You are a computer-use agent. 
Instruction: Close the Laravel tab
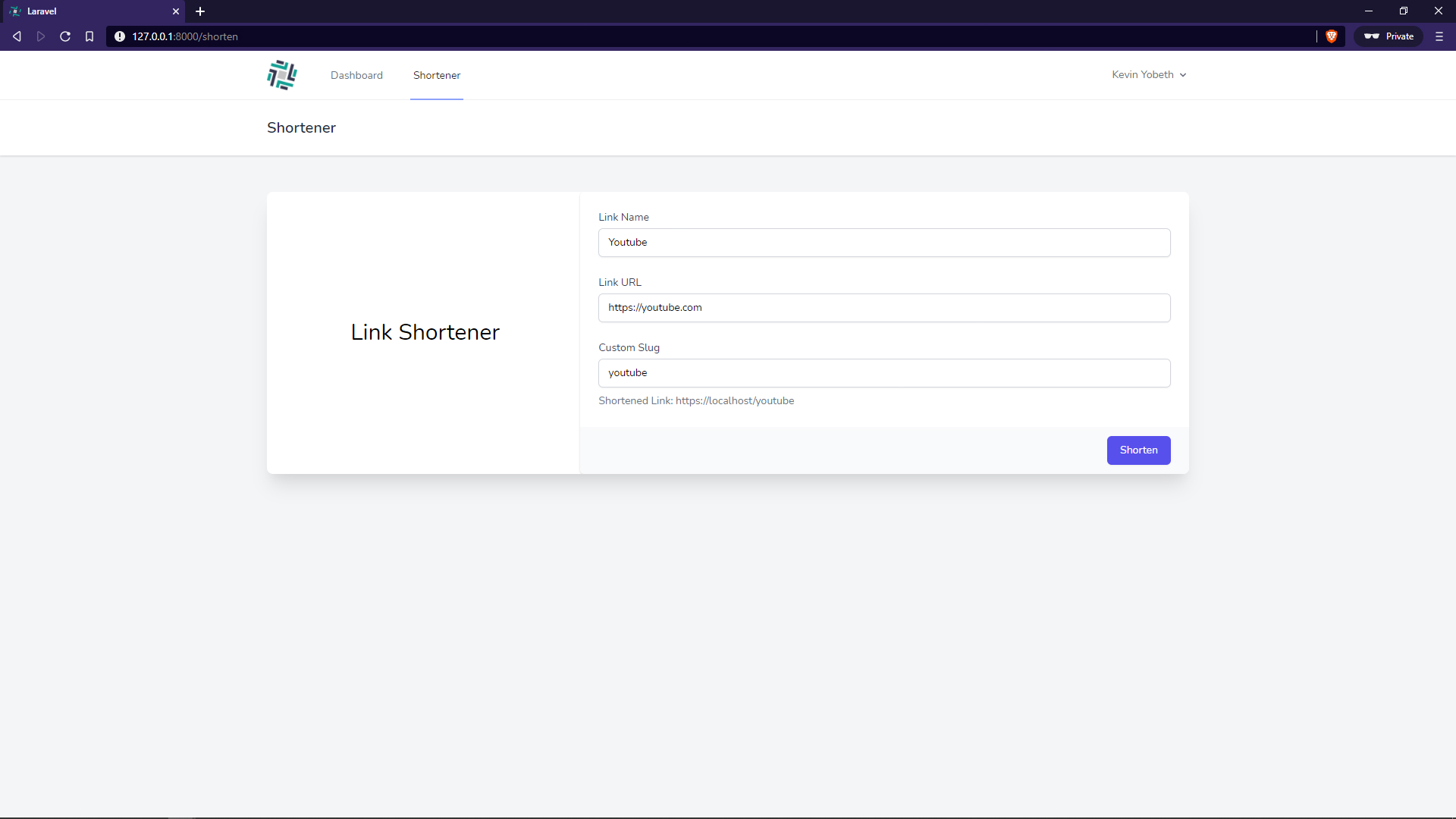pos(176,11)
